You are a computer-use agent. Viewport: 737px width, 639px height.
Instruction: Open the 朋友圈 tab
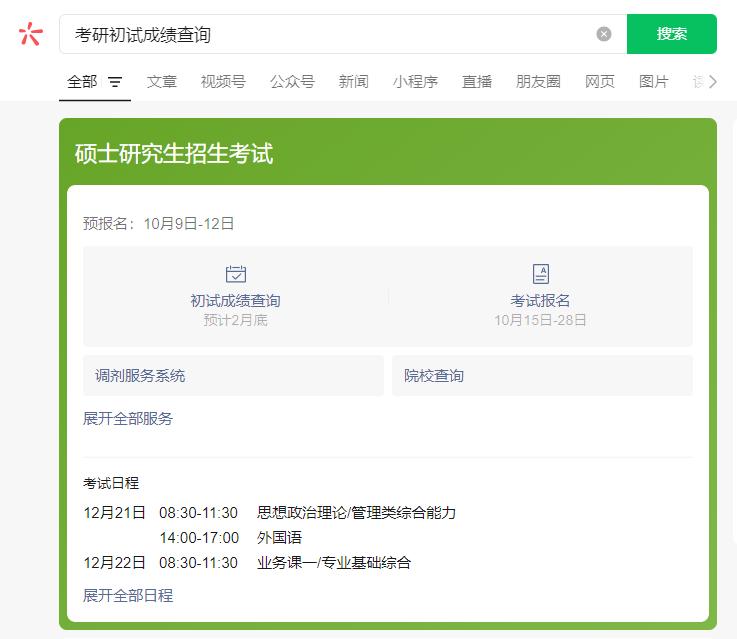[x=538, y=82]
